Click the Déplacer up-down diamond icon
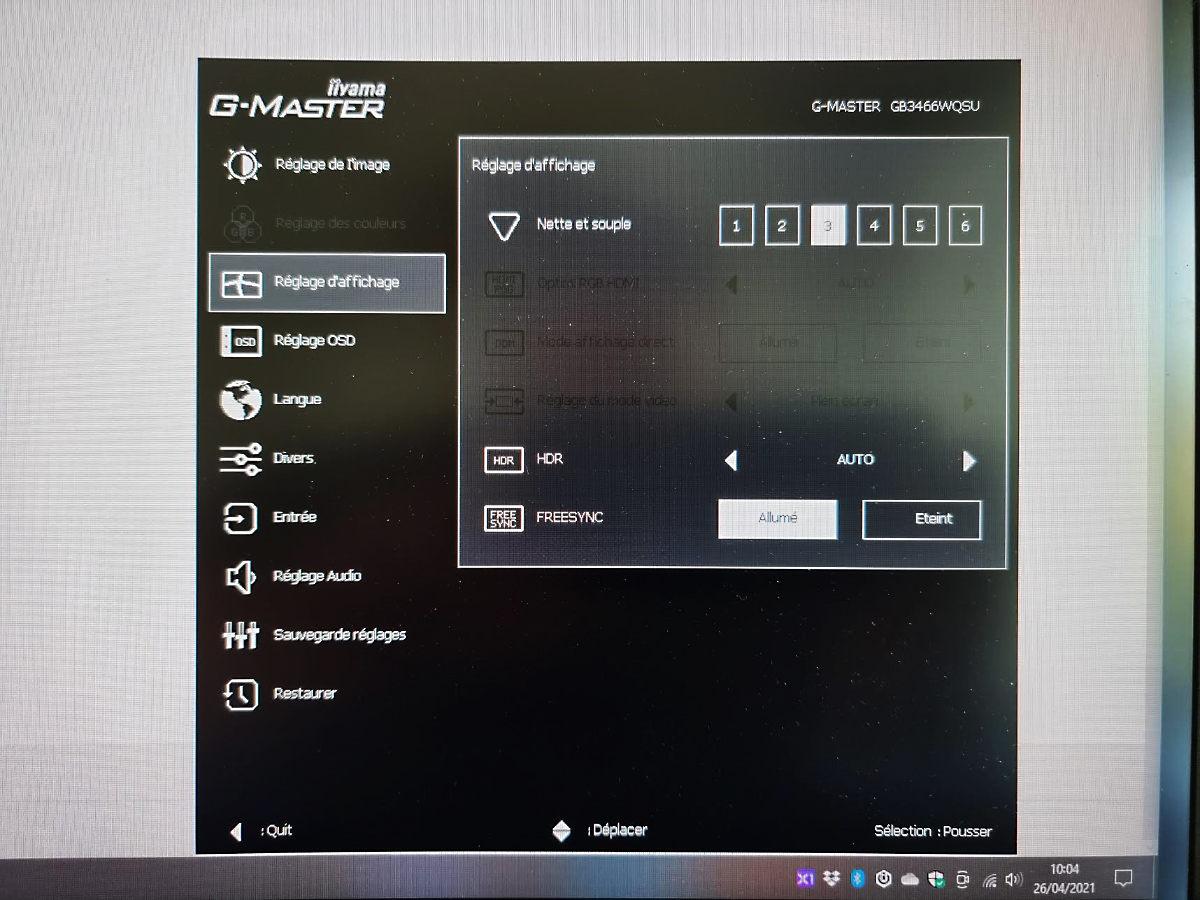Screen dimensions: 1200x900 click(562, 831)
